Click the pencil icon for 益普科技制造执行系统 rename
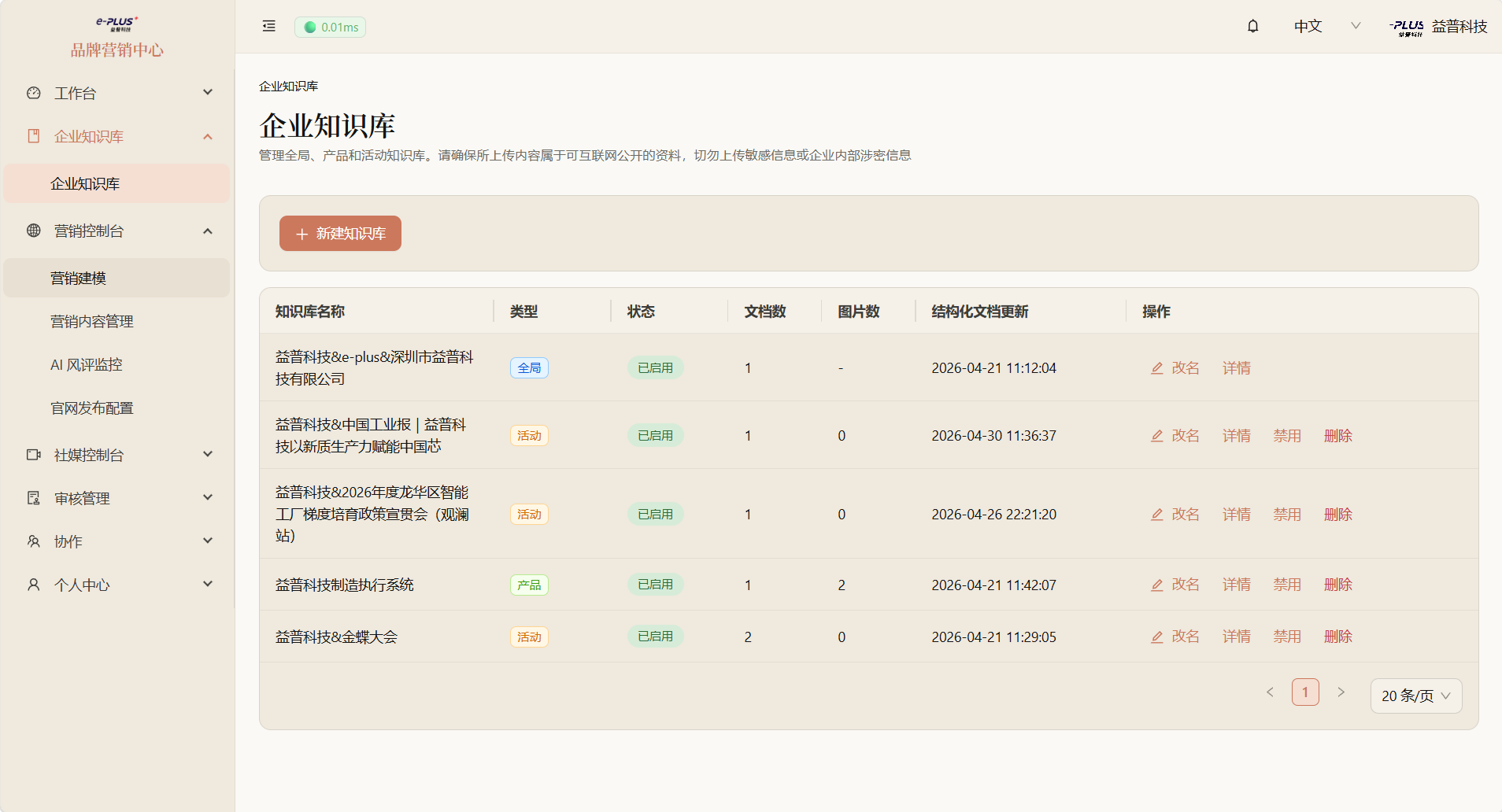Screen dimensions: 1502x812 click(x=1157, y=585)
